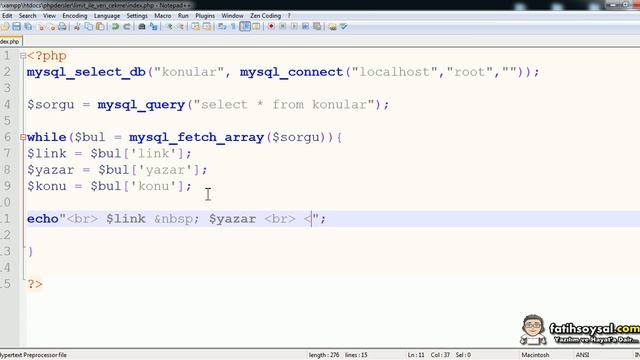Click the "Sel : 0" status bar entry
The image size is (640, 360).
point(463,355)
